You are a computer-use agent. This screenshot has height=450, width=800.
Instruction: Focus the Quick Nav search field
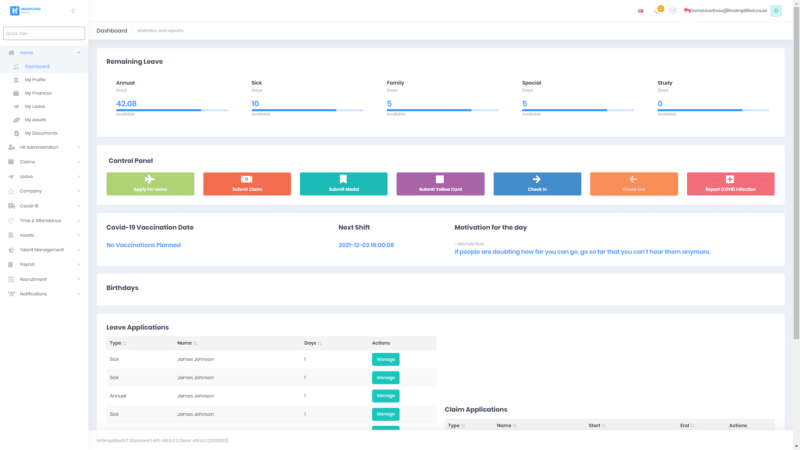pos(44,33)
